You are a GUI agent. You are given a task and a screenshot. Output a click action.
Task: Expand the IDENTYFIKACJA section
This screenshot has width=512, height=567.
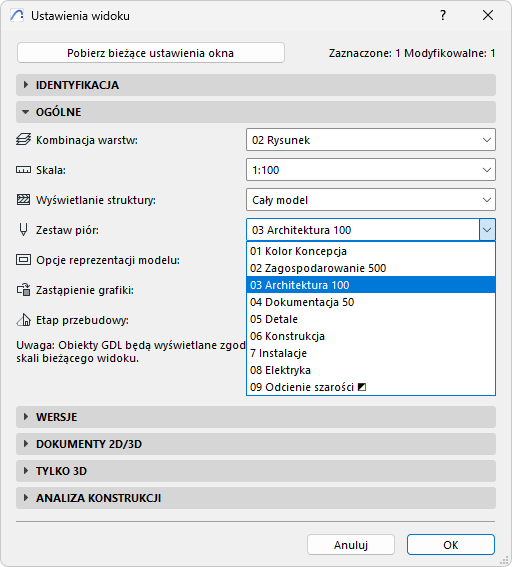(256, 85)
